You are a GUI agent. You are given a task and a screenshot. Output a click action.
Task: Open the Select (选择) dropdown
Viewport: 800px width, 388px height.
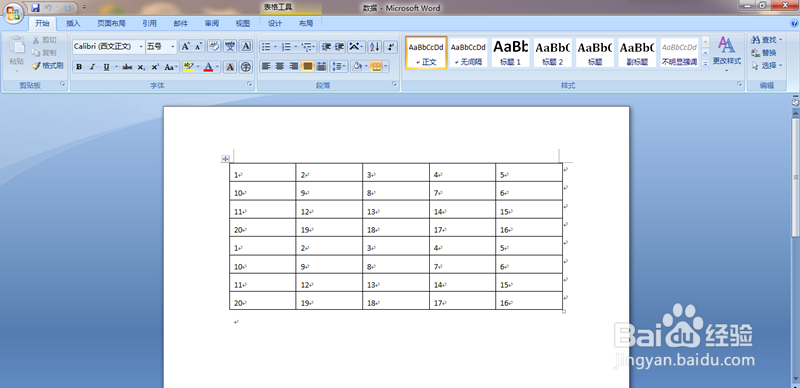pos(766,65)
